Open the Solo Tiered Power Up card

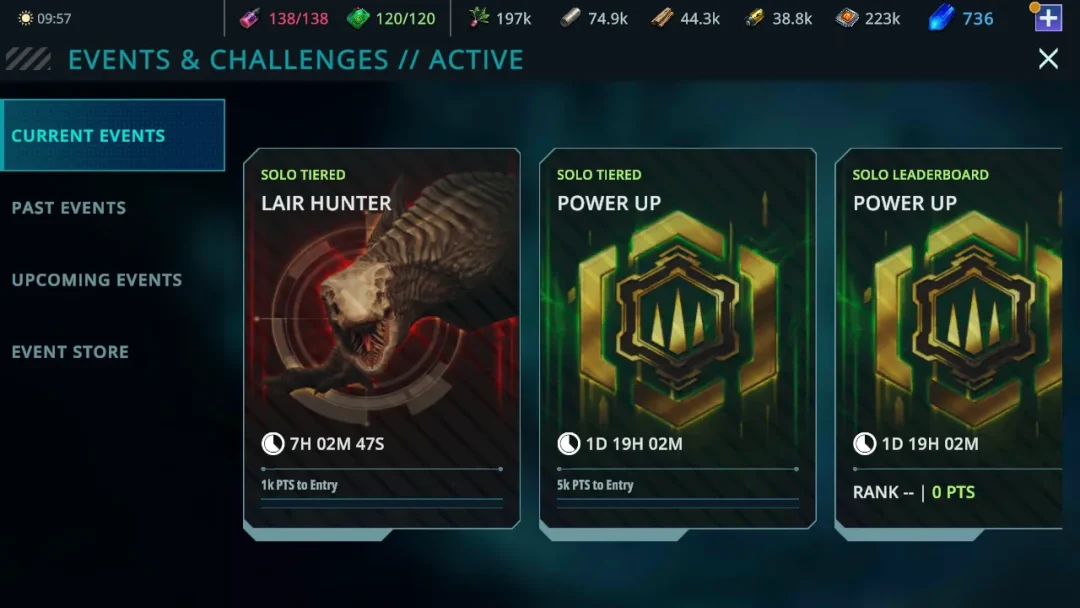[x=678, y=339]
